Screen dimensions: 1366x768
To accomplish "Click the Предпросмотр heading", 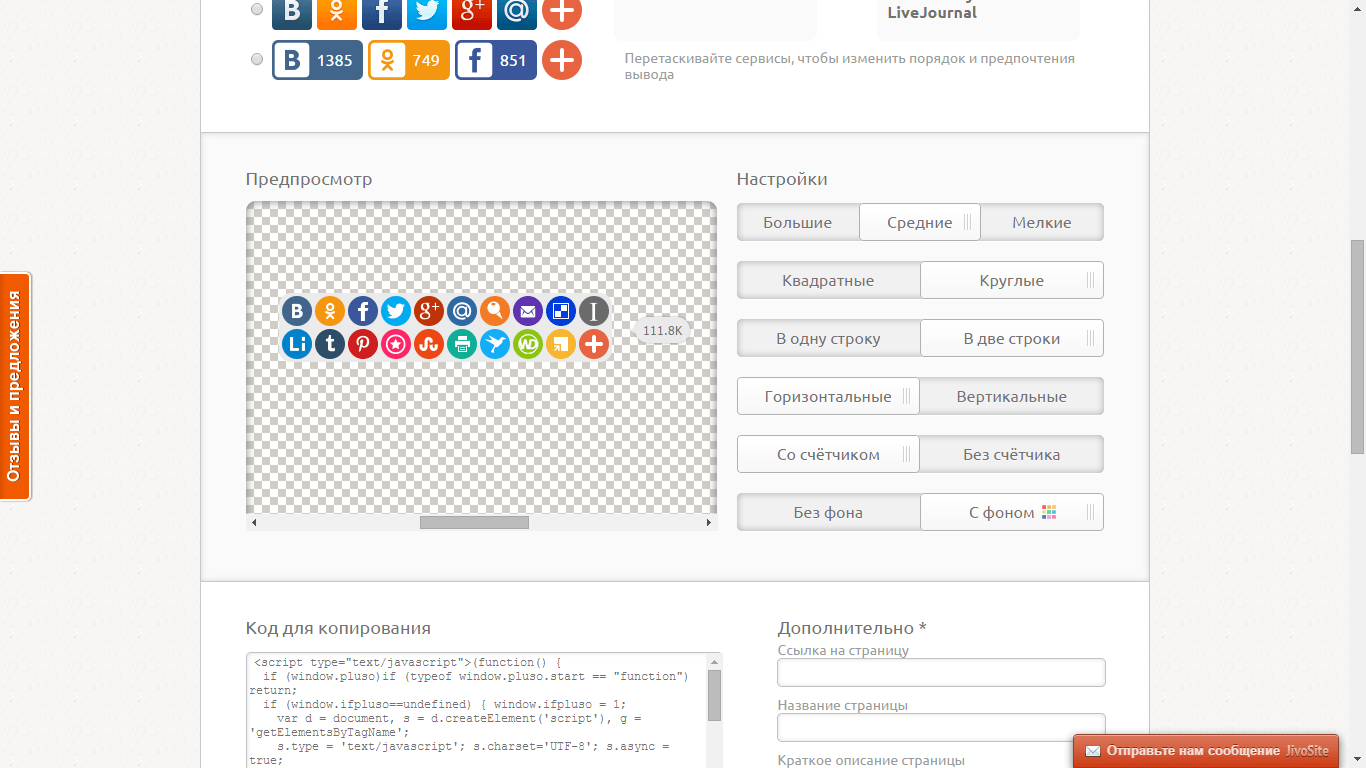I will click(309, 179).
